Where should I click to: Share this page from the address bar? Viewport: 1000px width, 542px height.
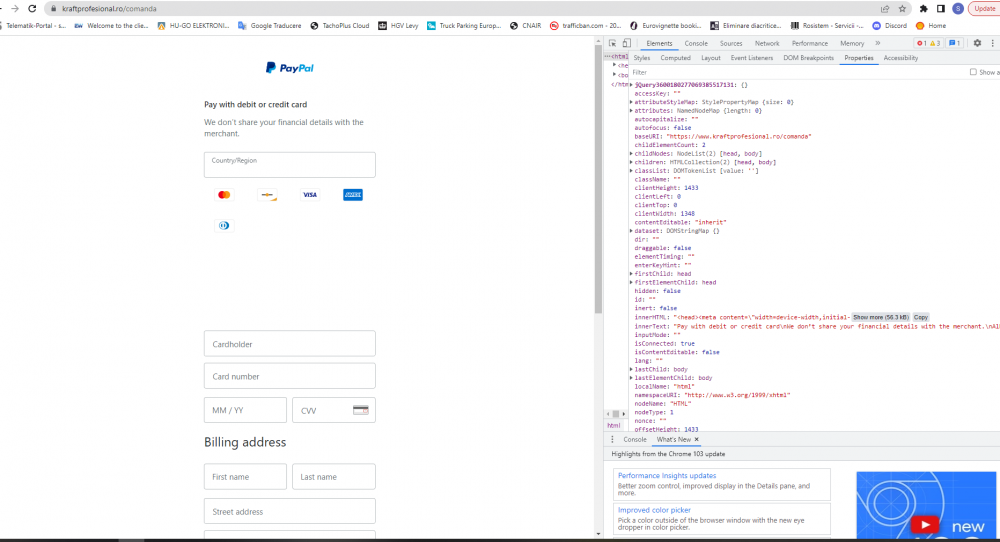point(885,9)
